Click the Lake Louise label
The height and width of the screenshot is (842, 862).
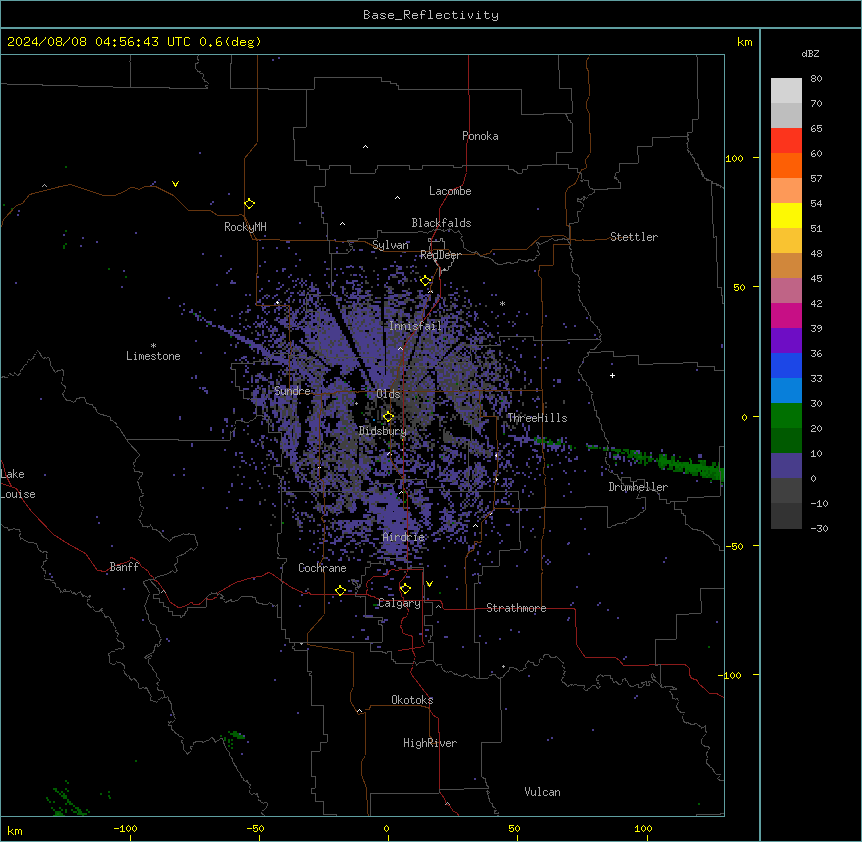coord(18,484)
